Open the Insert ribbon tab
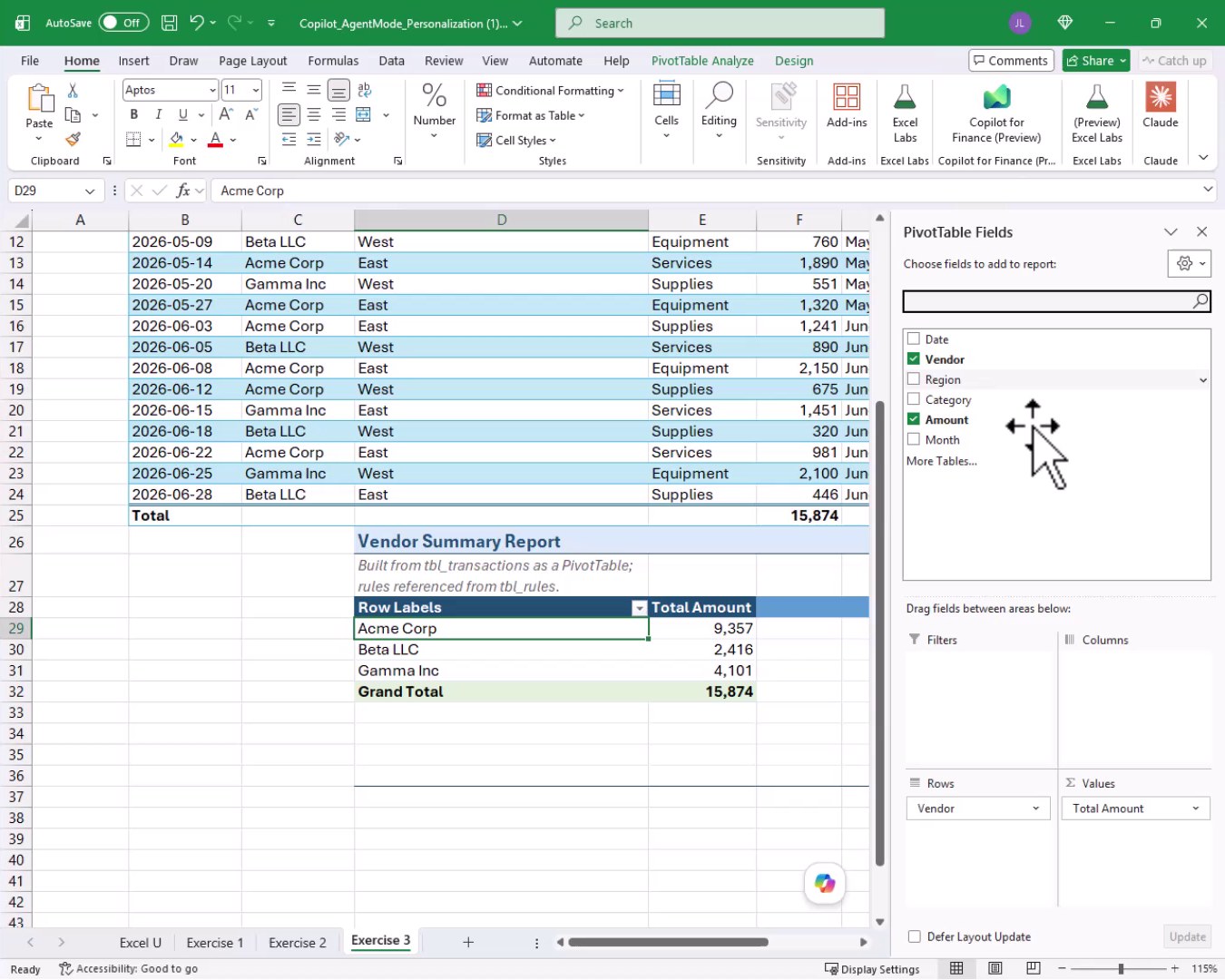The height and width of the screenshot is (980, 1225). [133, 61]
